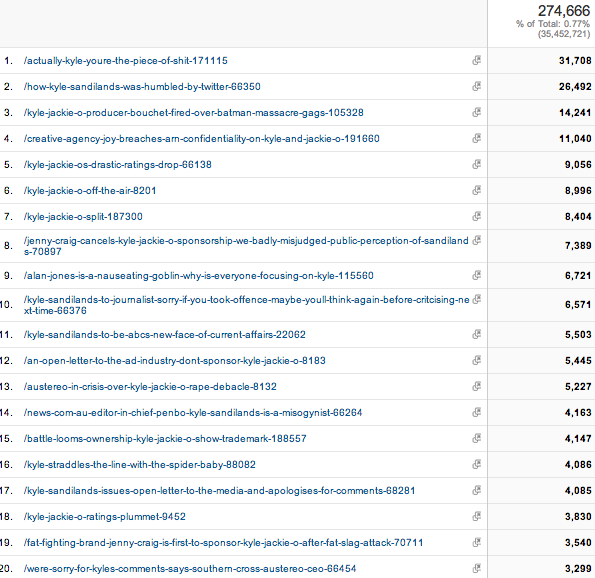Click external link icon for were-sorry-for-kyles-comments row
The height and width of the screenshot is (578, 595).
click(477, 569)
